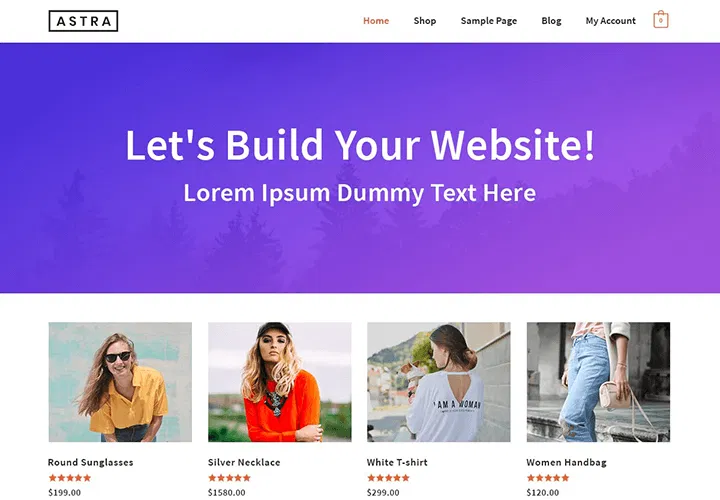Open the White T-shirt product image

point(439,382)
